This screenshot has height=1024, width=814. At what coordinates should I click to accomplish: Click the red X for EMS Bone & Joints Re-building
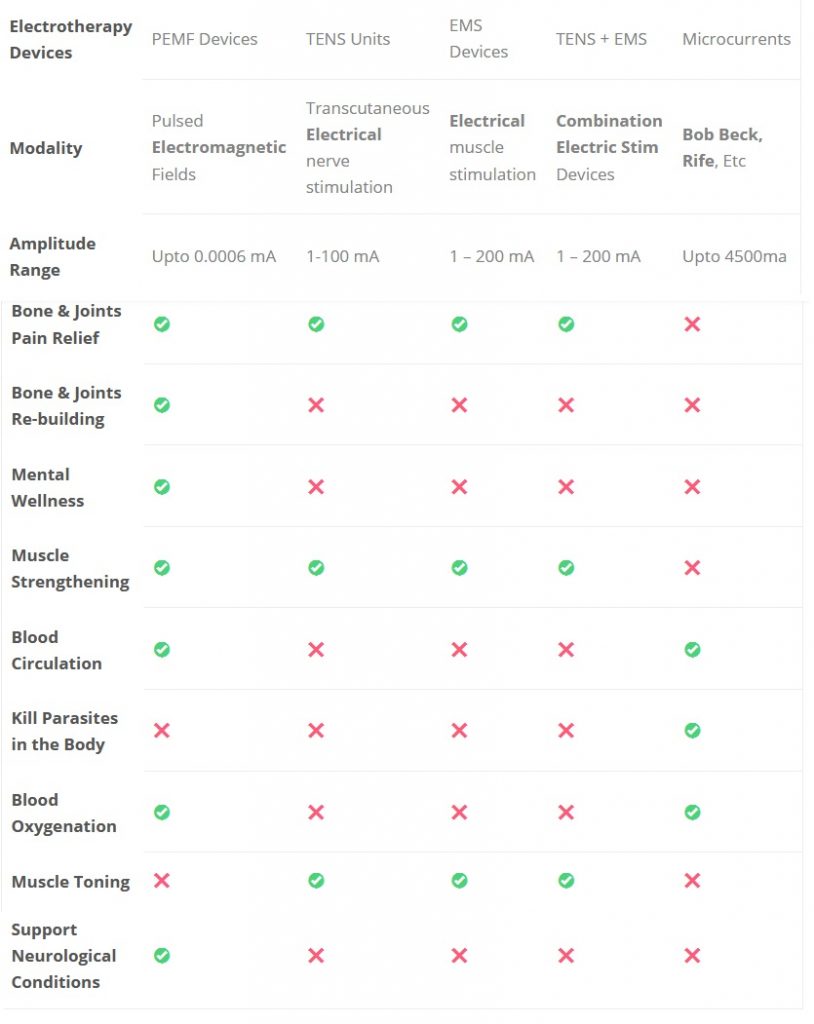[459, 405]
